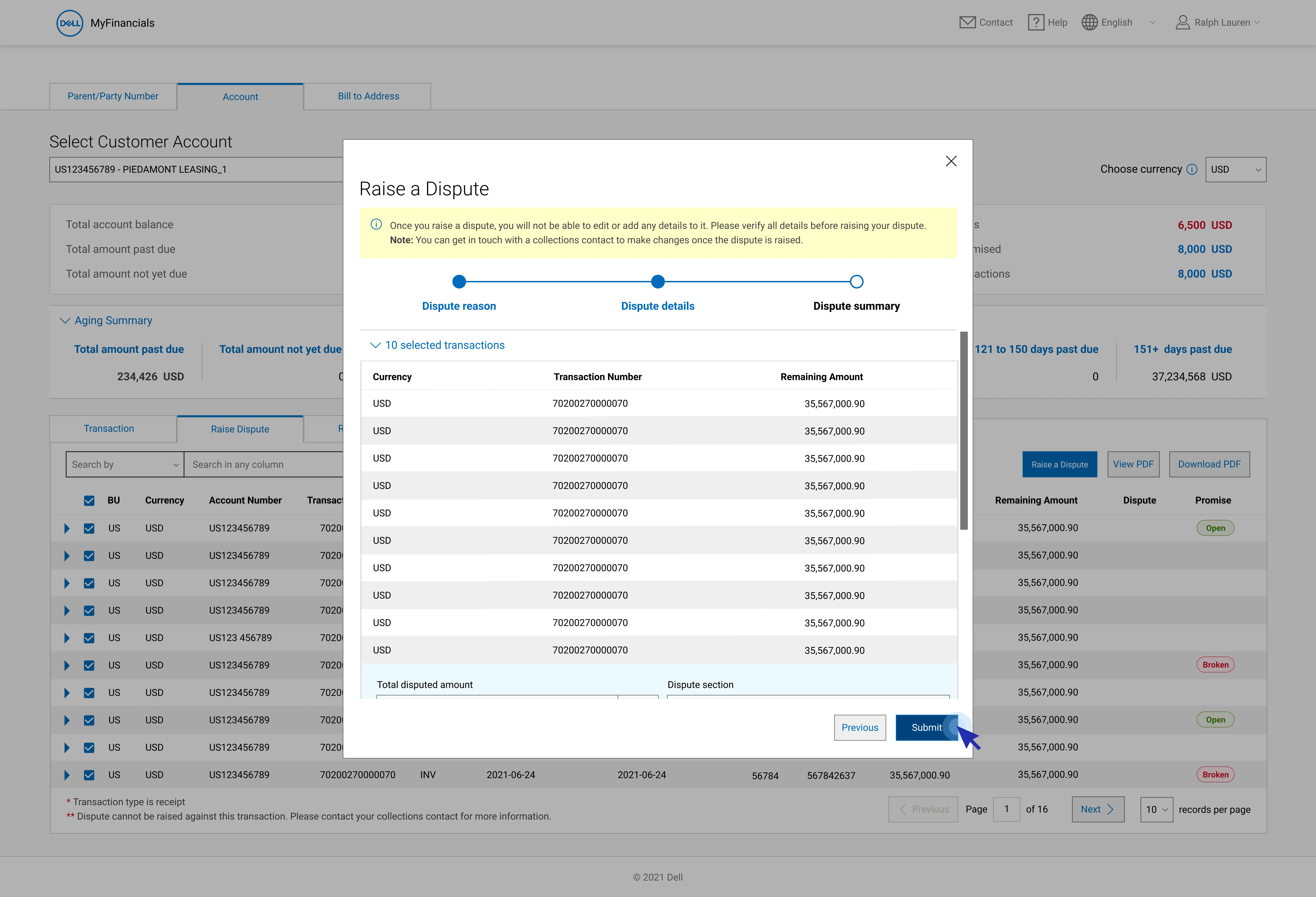Click the info icon in yellow notice
This screenshot has height=897, width=1316.
pyautogui.click(x=376, y=224)
